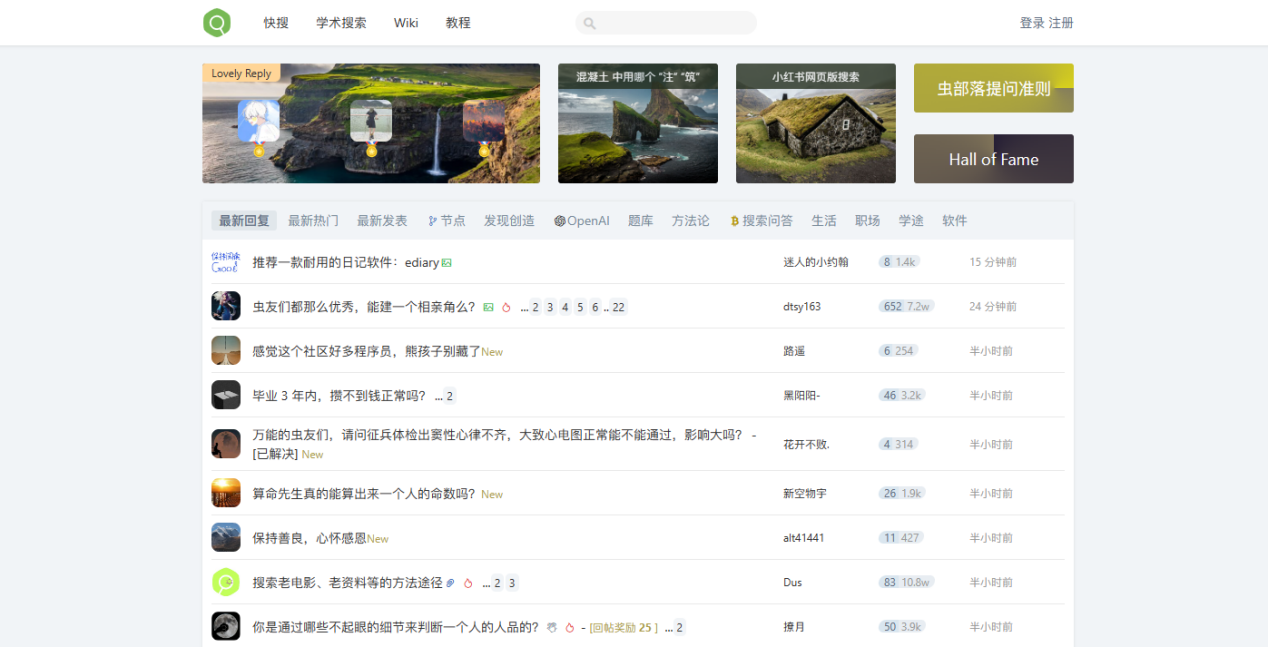Jump to page 22 of 相亲角 thread
Image resolution: width=1268 pixels, height=647 pixels.
[619, 307]
